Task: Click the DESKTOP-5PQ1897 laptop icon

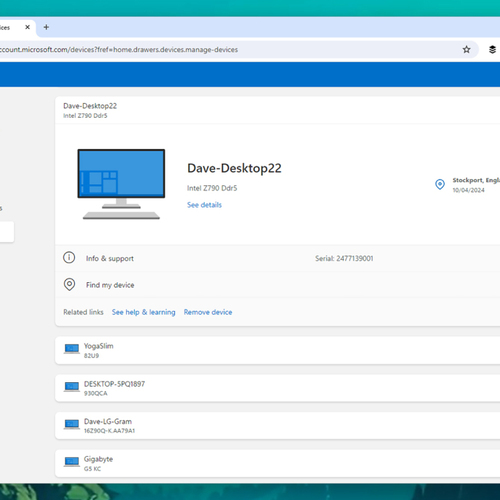Action: coord(72,386)
